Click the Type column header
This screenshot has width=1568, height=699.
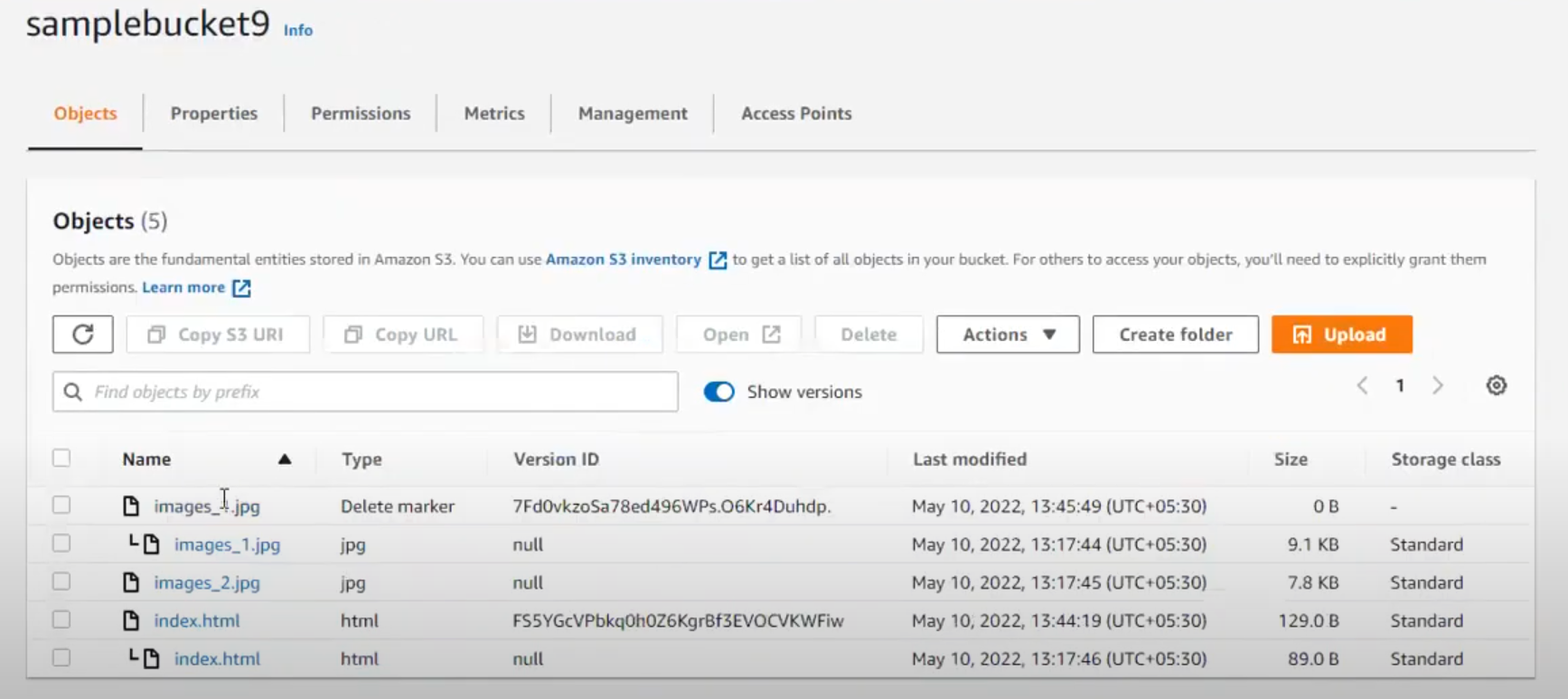361,459
